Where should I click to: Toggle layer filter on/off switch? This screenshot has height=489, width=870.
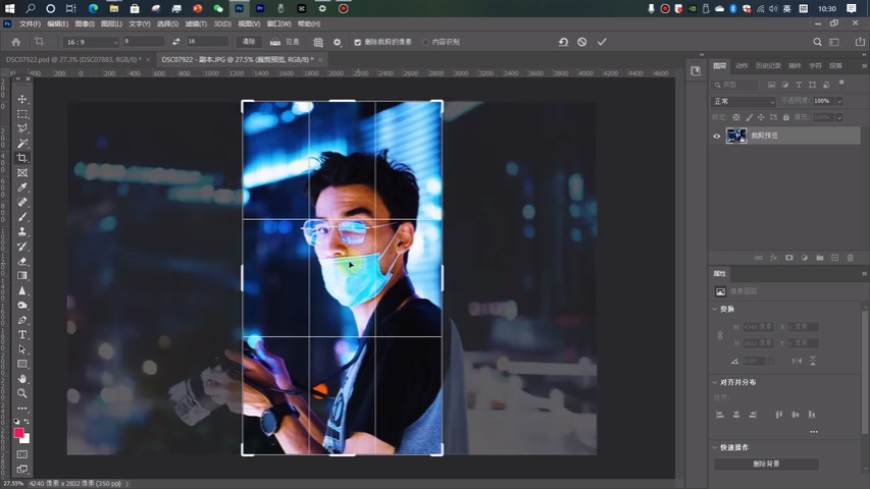pyautogui.click(x=842, y=83)
